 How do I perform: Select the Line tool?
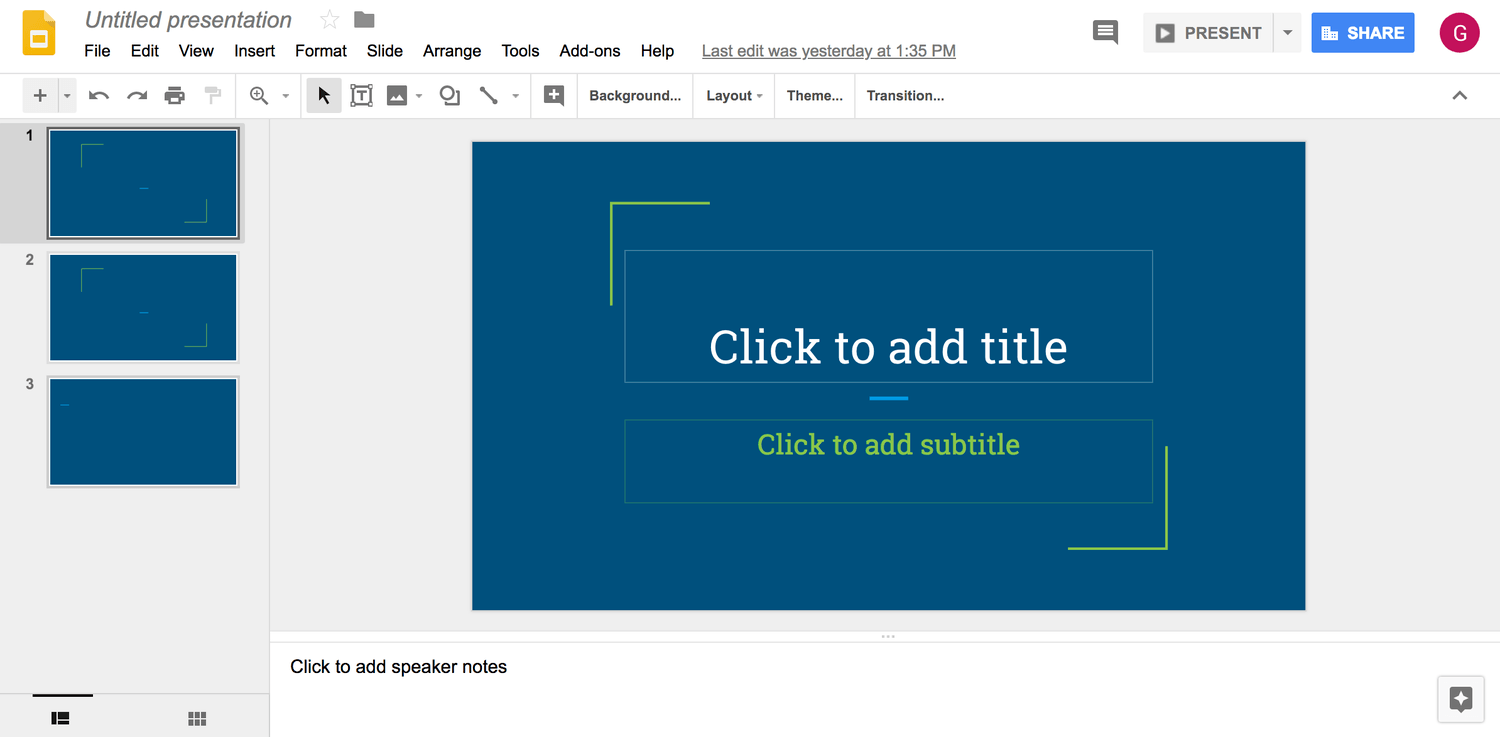[x=488, y=95]
